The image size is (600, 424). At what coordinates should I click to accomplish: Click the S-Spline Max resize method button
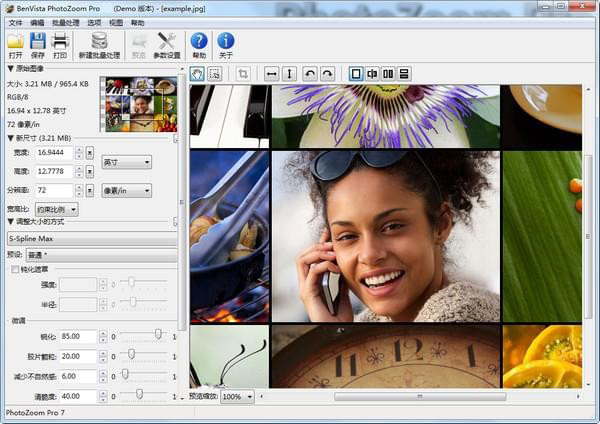[90, 239]
